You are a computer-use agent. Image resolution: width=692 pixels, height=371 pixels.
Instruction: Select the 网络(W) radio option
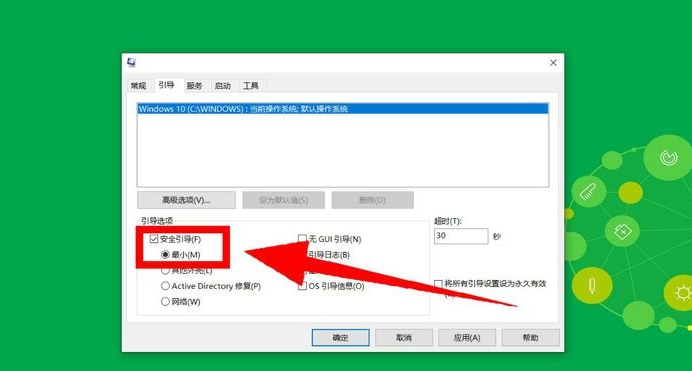click(x=165, y=302)
